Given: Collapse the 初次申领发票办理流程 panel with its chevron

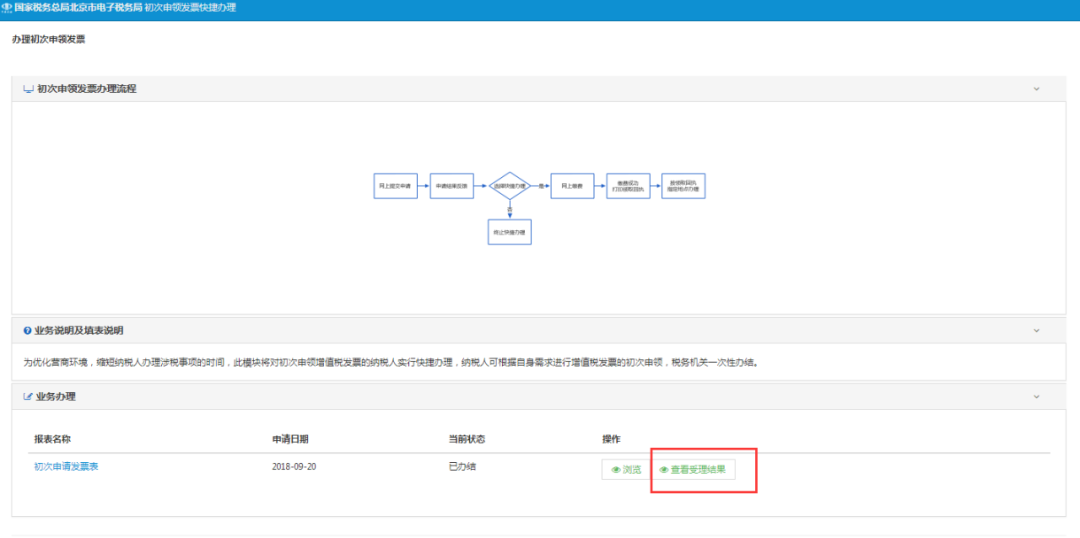Looking at the screenshot, I should click(x=1036, y=89).
